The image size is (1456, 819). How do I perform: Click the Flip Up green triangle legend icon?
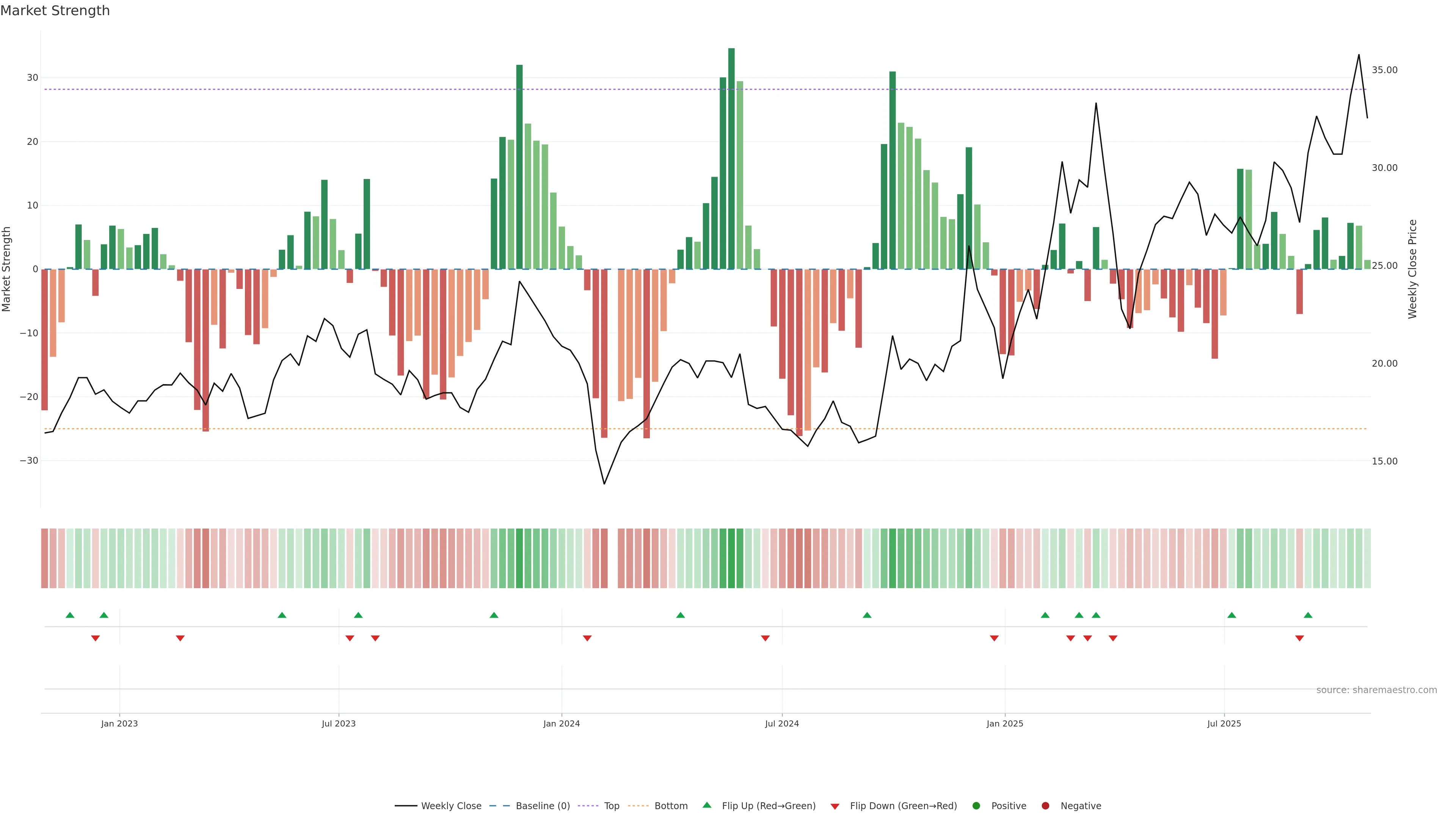tap(706, 805)
